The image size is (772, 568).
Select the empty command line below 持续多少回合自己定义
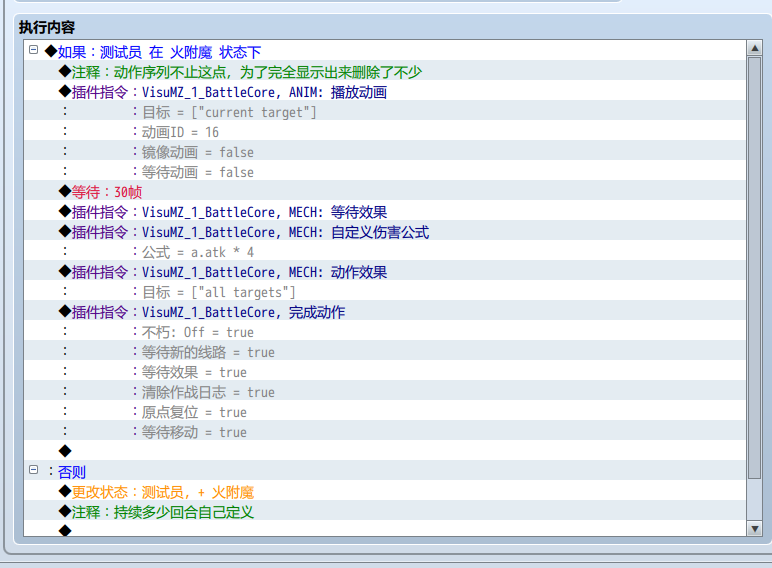pyautogui.click(x=385, y=530)
